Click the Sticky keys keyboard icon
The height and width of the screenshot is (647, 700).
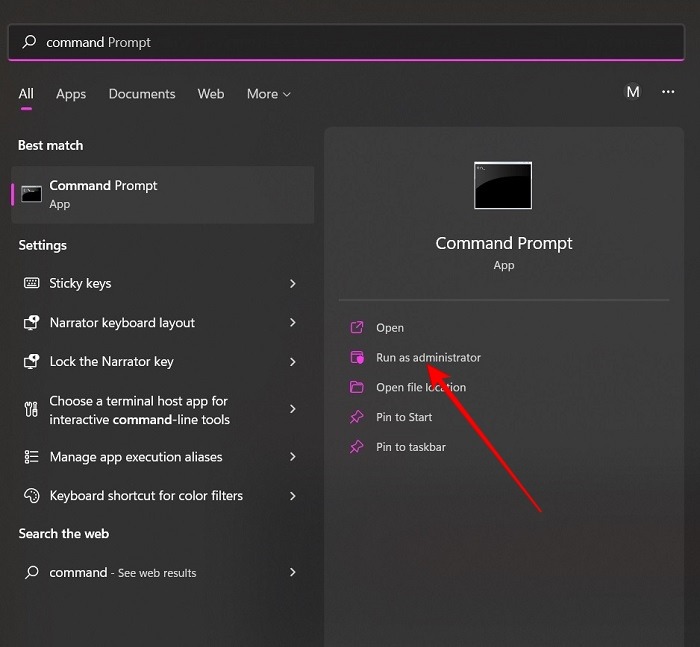31,284
